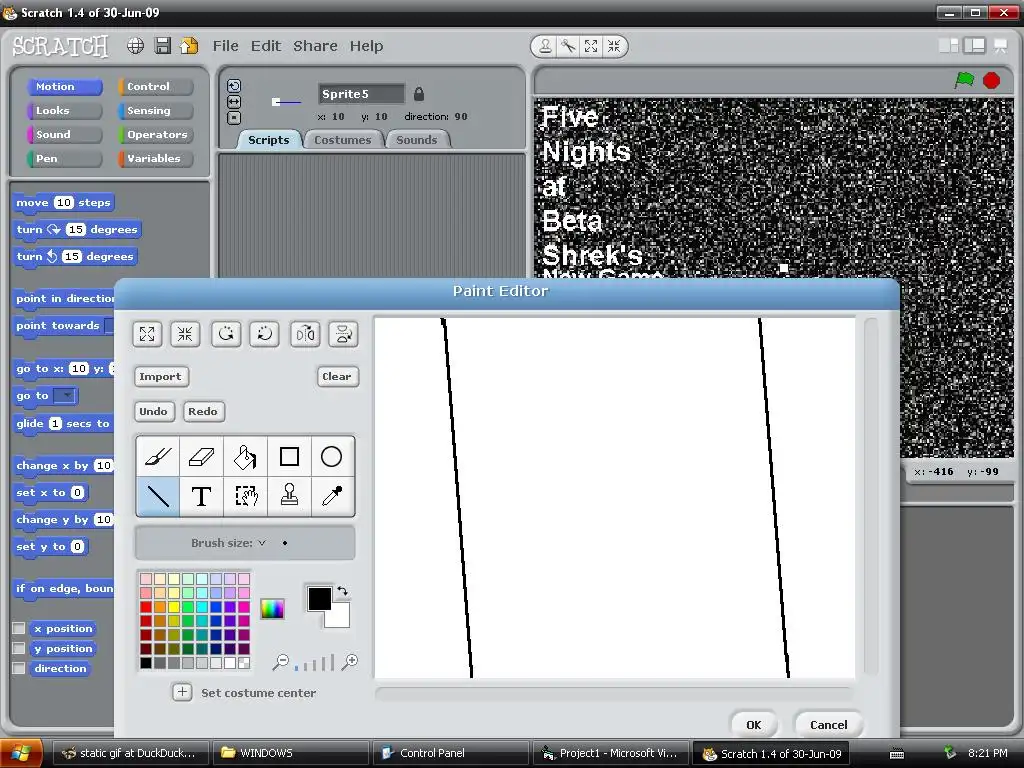This screenshot has width=1024, height=768.
Task: Set rotation style to don't rotate
Action: 234,118
